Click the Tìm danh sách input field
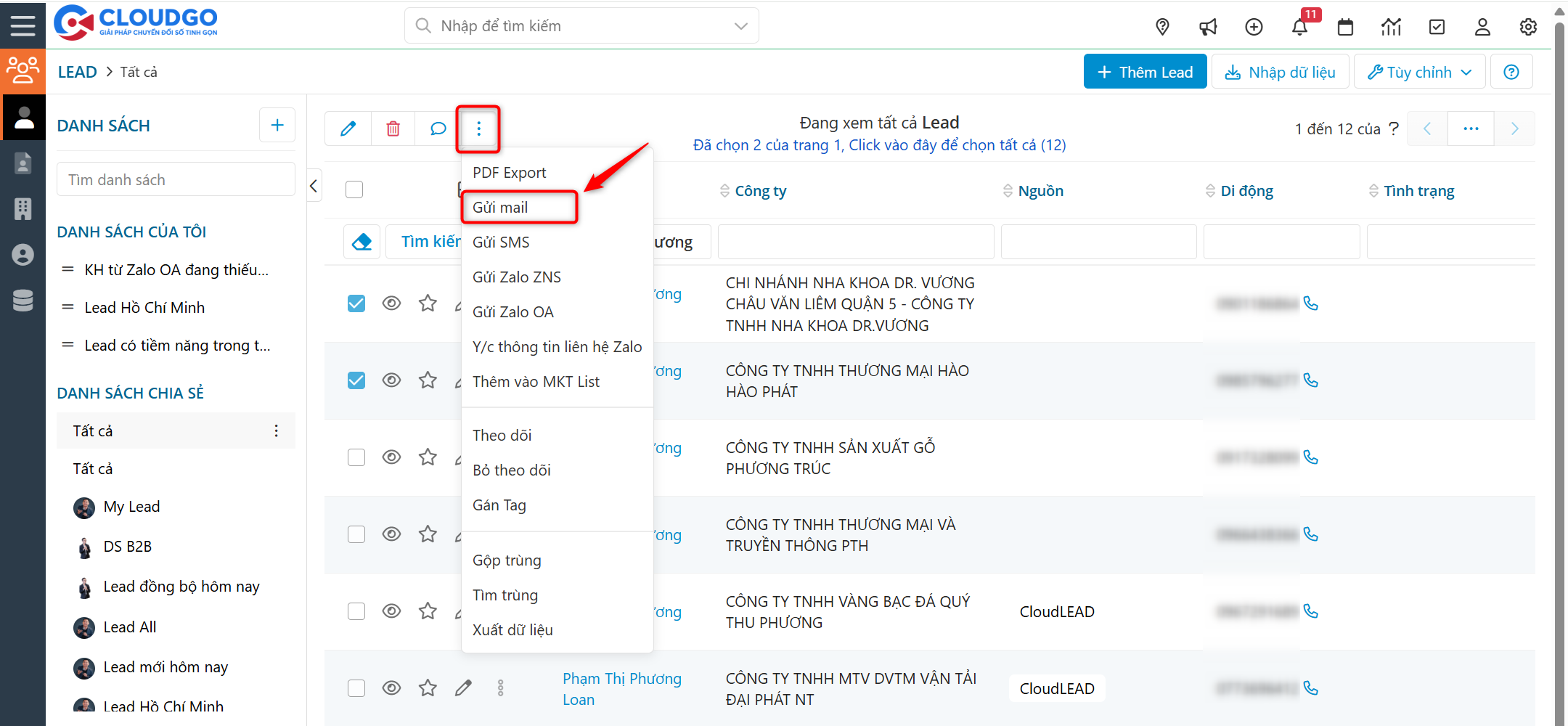 click(x=176, y=179)
